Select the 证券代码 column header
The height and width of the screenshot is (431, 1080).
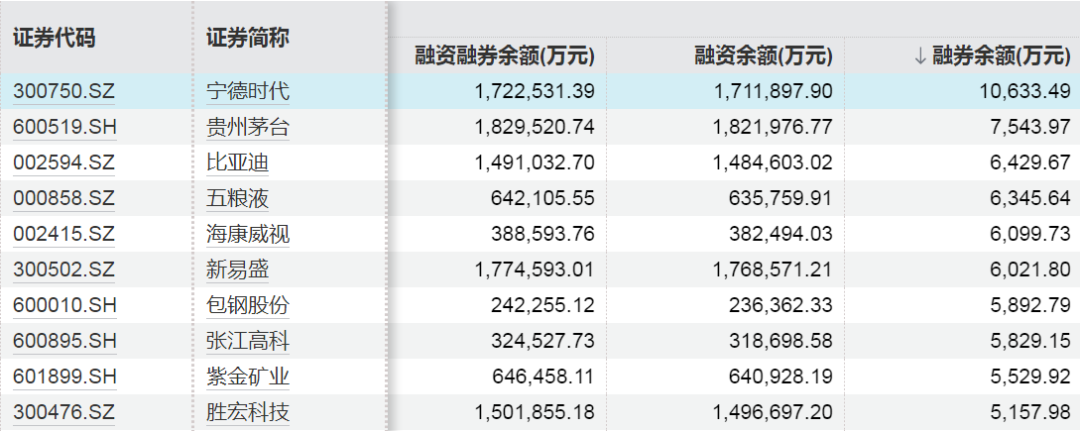point(54,38)
